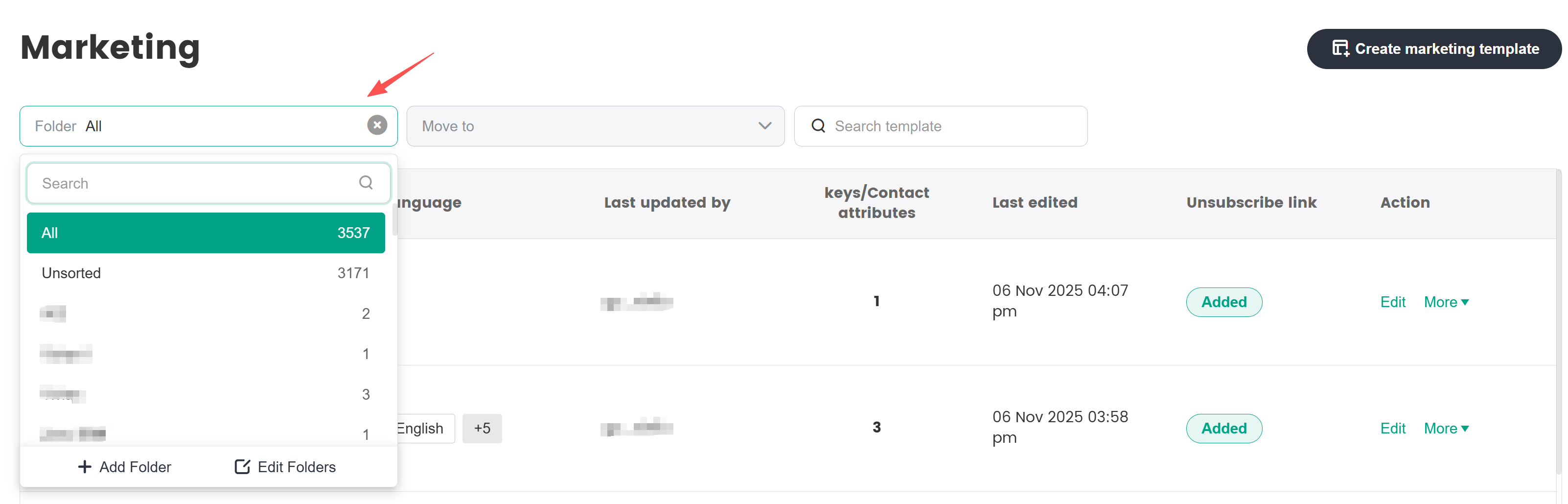Click the Create marketing template button
This screenshot has width=1568, height=504.
click(1433, 49)
